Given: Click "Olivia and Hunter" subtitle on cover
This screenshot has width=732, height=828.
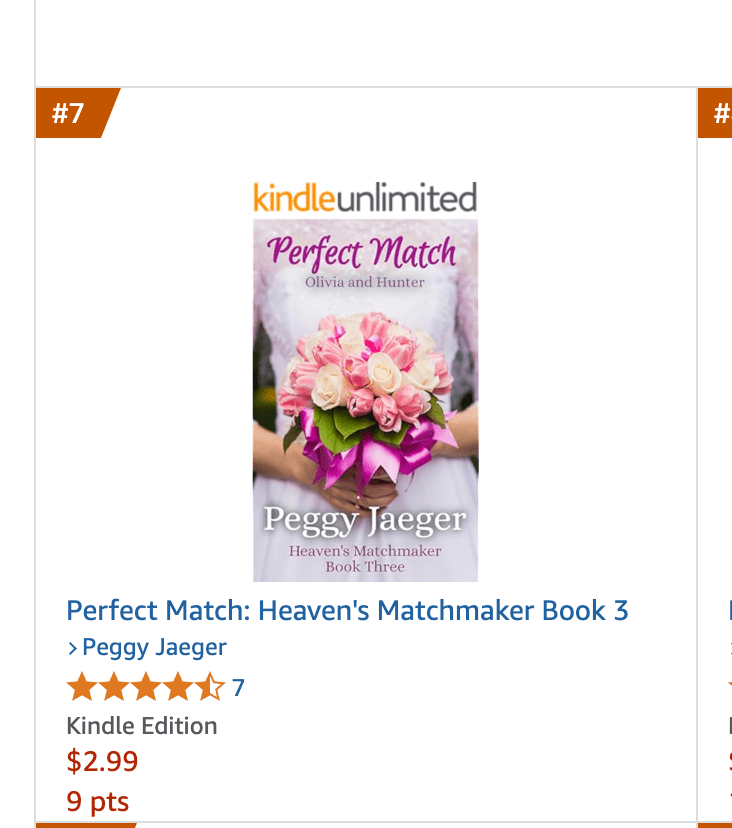Looking at the screenshot, I should pos(365,282).
